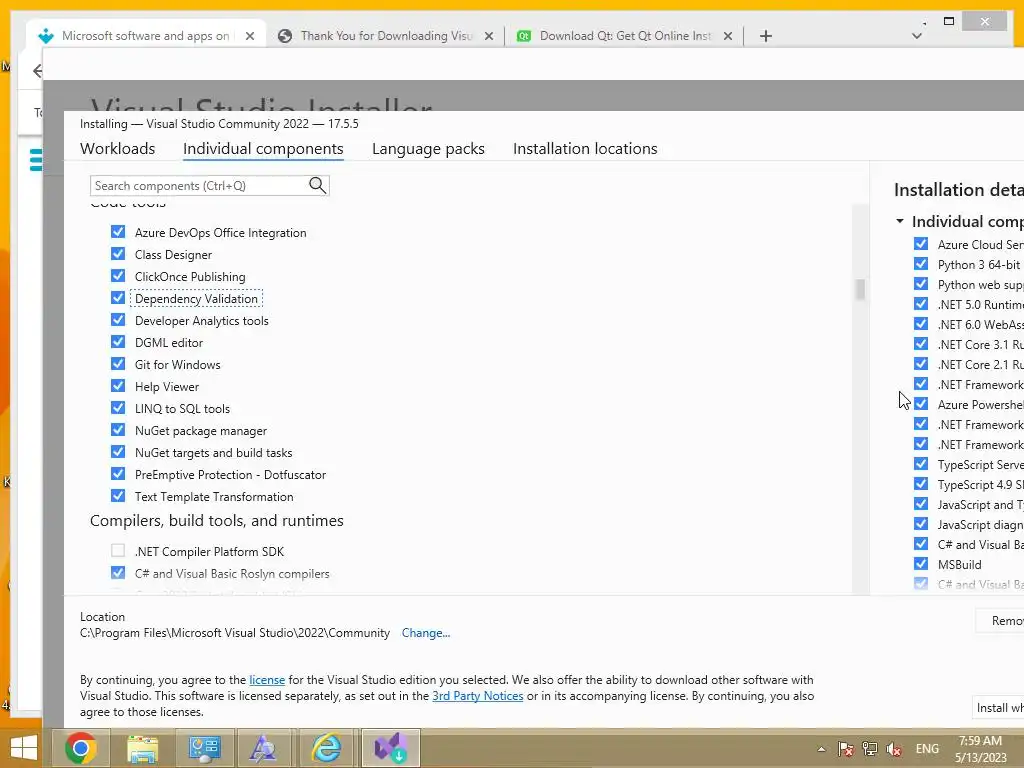Viewport: 1024px width, 768px height.
Task: Click the Compilers, build tools, and runtimes heading
Action: click(x=217, y=520)
